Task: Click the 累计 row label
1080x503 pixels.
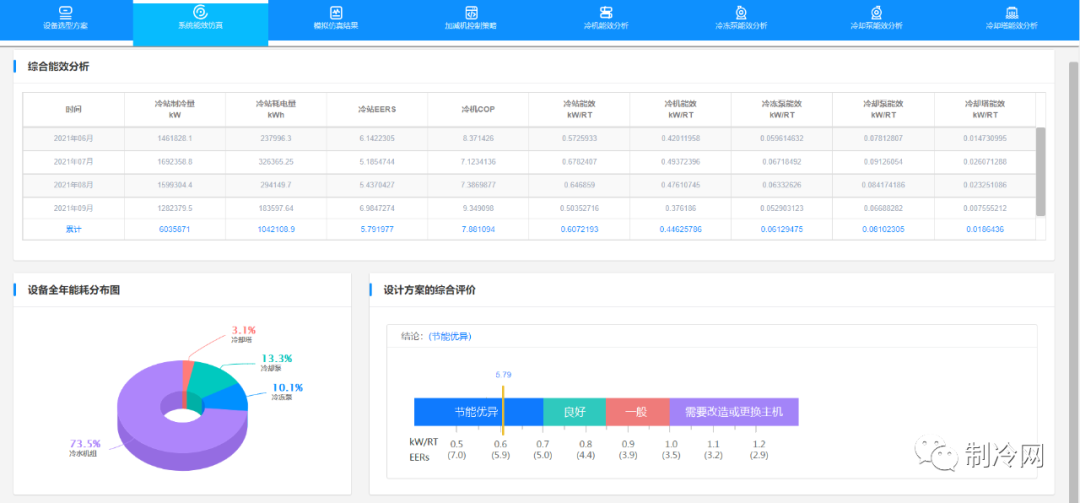Action: coord(74,229)
